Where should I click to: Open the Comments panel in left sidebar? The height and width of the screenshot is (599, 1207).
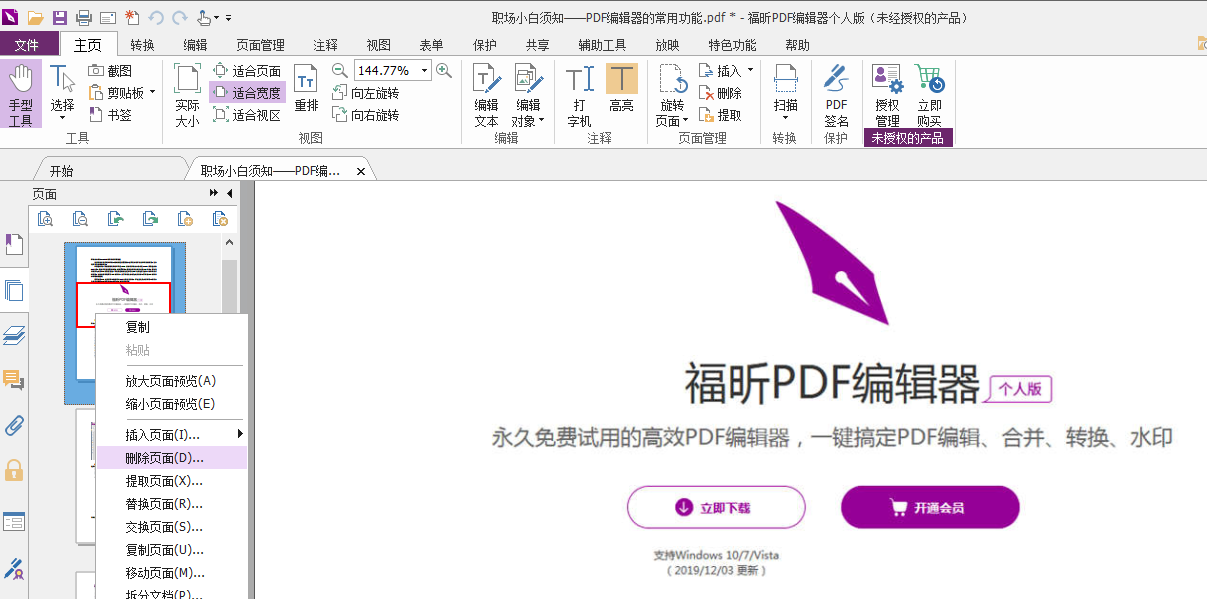(14, 380)
